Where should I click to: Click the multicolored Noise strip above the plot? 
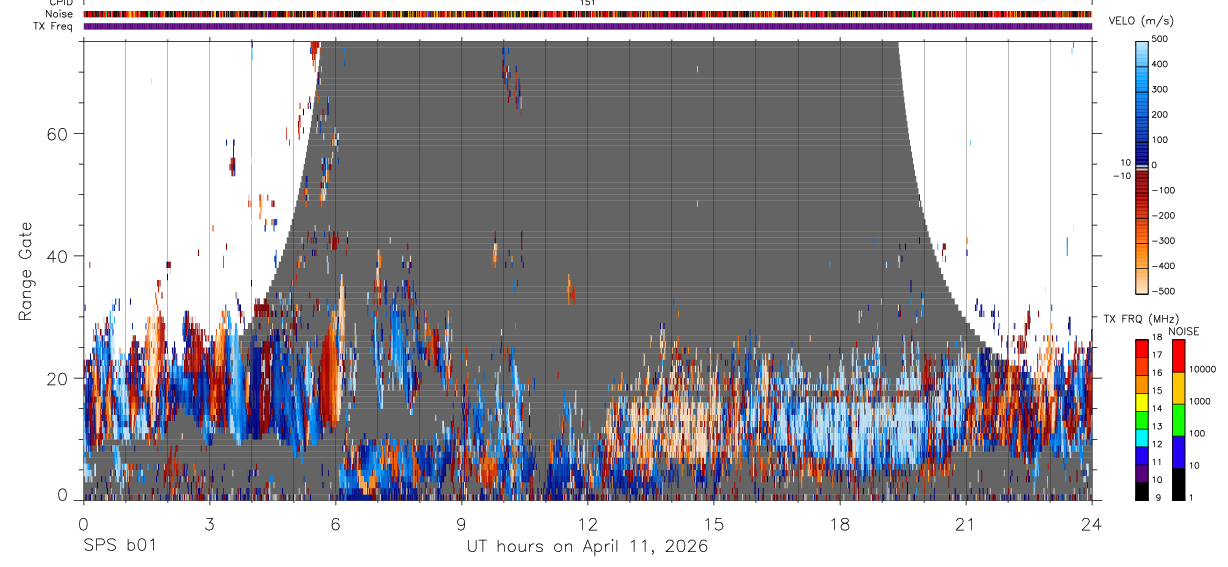coord(588,14)
